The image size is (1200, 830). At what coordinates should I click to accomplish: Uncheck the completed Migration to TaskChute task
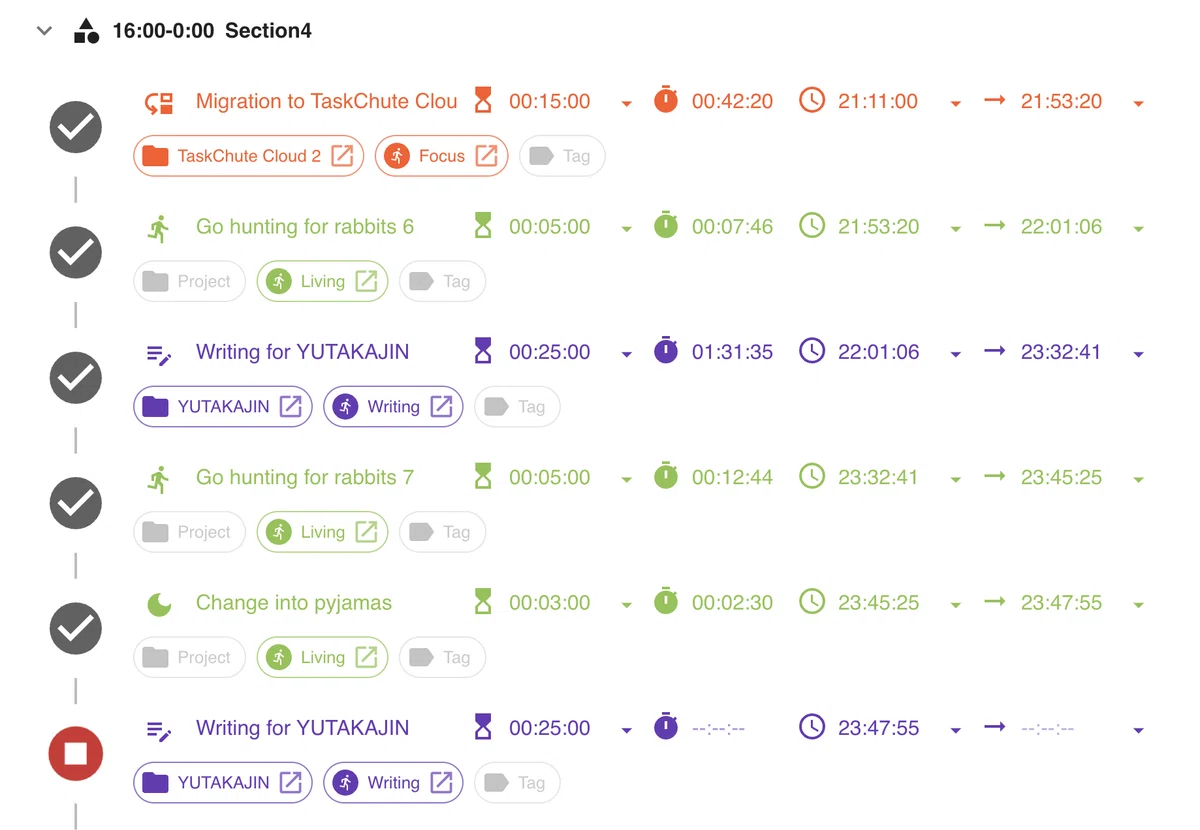(x=76, y=127)
